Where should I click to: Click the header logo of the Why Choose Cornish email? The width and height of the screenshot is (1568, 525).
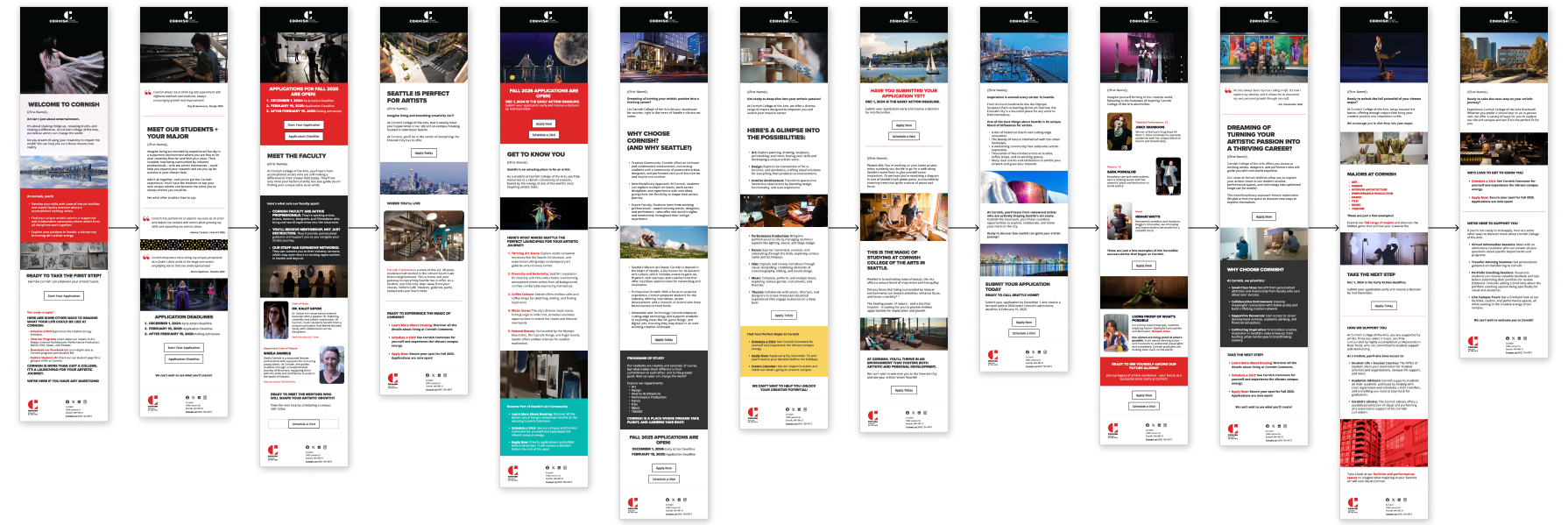664,18
